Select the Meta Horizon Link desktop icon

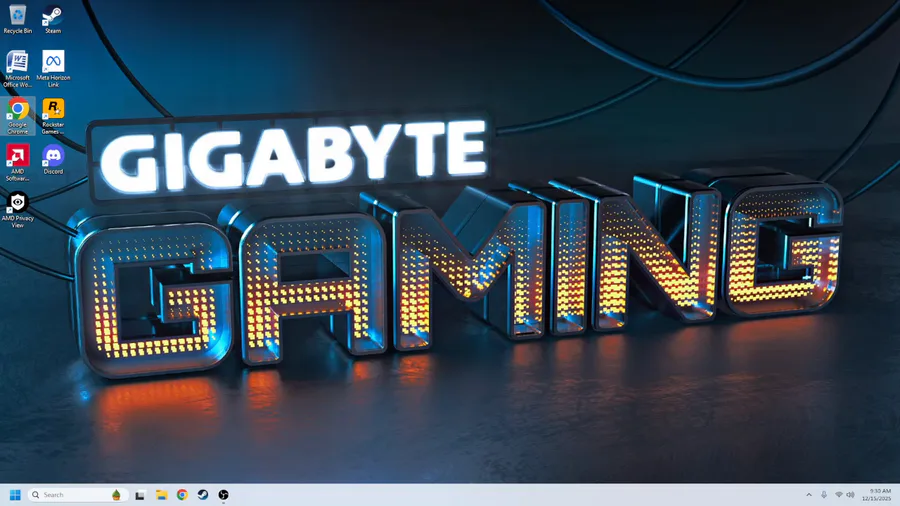point(53,69)
